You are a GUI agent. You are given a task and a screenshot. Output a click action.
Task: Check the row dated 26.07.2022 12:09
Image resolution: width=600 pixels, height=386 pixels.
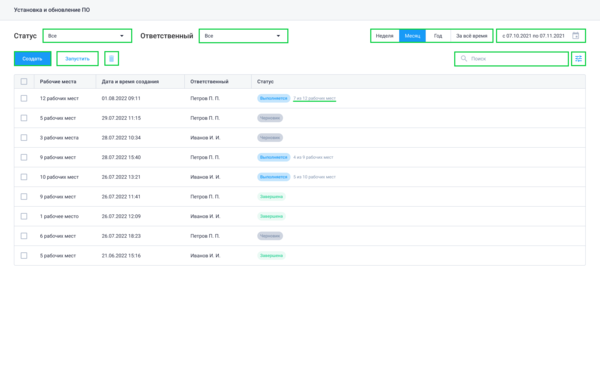pos(24,216)
